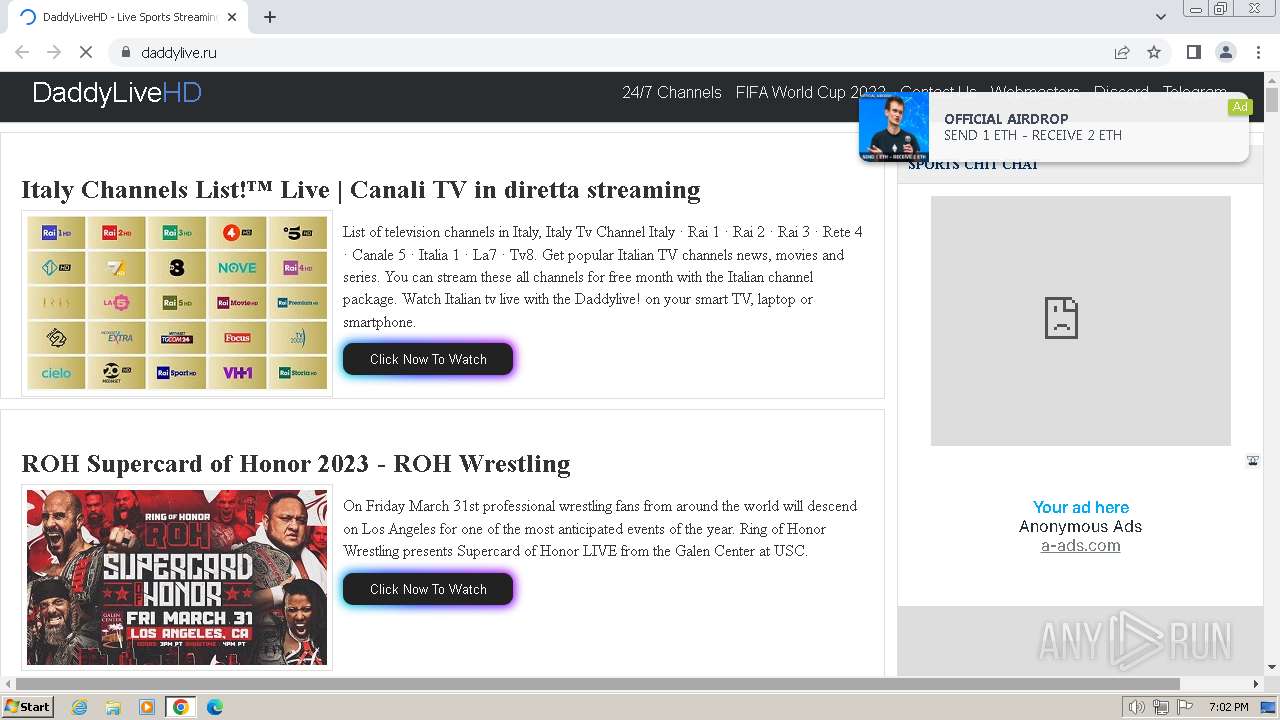Viewport: 1280px width, 720px height.
Task: Launch Internet Explorer from the taskbar
Action: point(80,707)
